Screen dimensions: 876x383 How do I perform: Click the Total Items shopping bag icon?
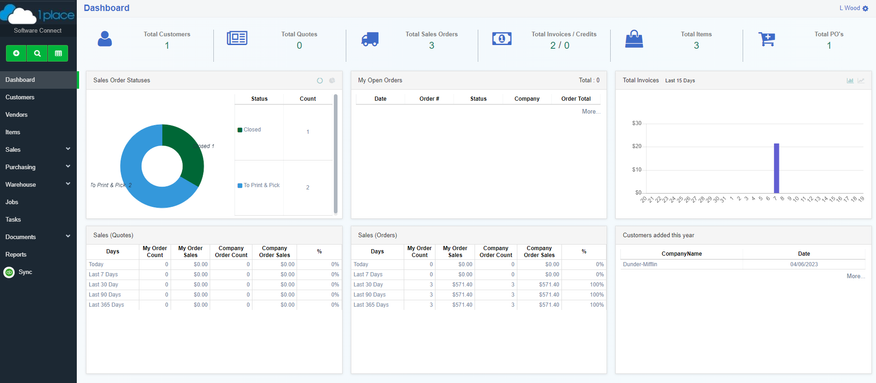point(634,39)
